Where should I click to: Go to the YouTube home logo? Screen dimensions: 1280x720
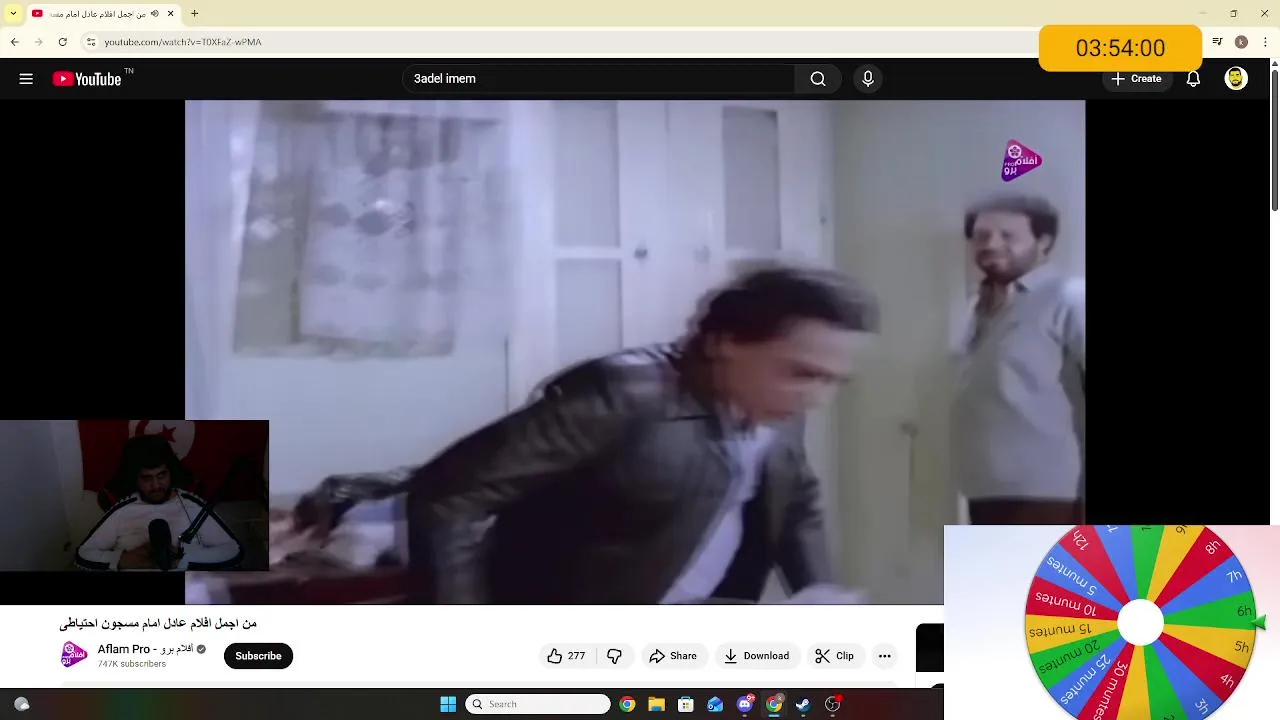pyautogui.click(x=87, y=79)
